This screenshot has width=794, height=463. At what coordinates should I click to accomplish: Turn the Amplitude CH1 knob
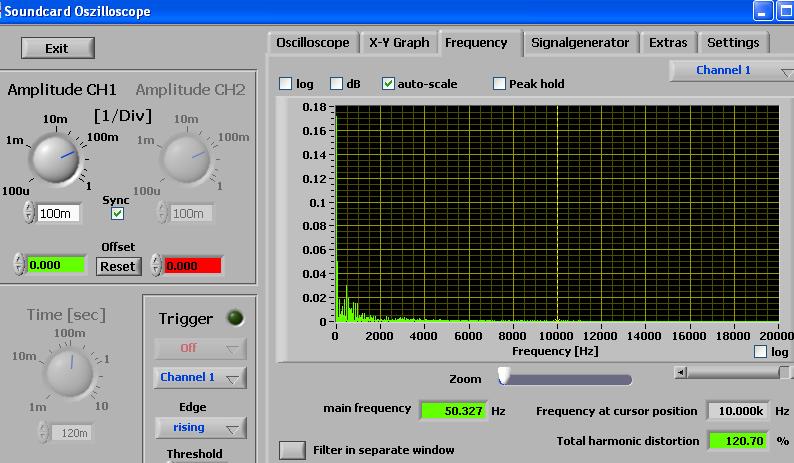(x=55, y=158)
